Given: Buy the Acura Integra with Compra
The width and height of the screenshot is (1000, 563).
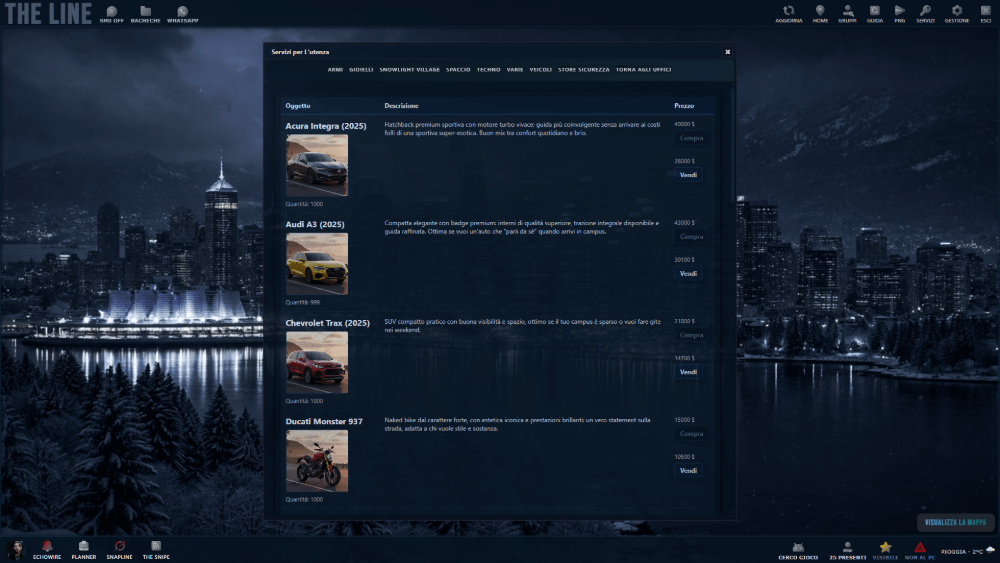Looking at the screenshot, I should (x=691, y=138).
